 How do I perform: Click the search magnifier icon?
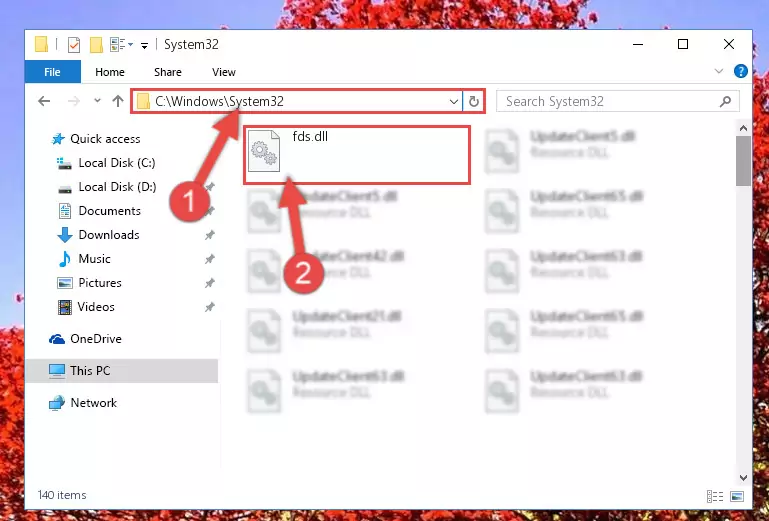725,101
